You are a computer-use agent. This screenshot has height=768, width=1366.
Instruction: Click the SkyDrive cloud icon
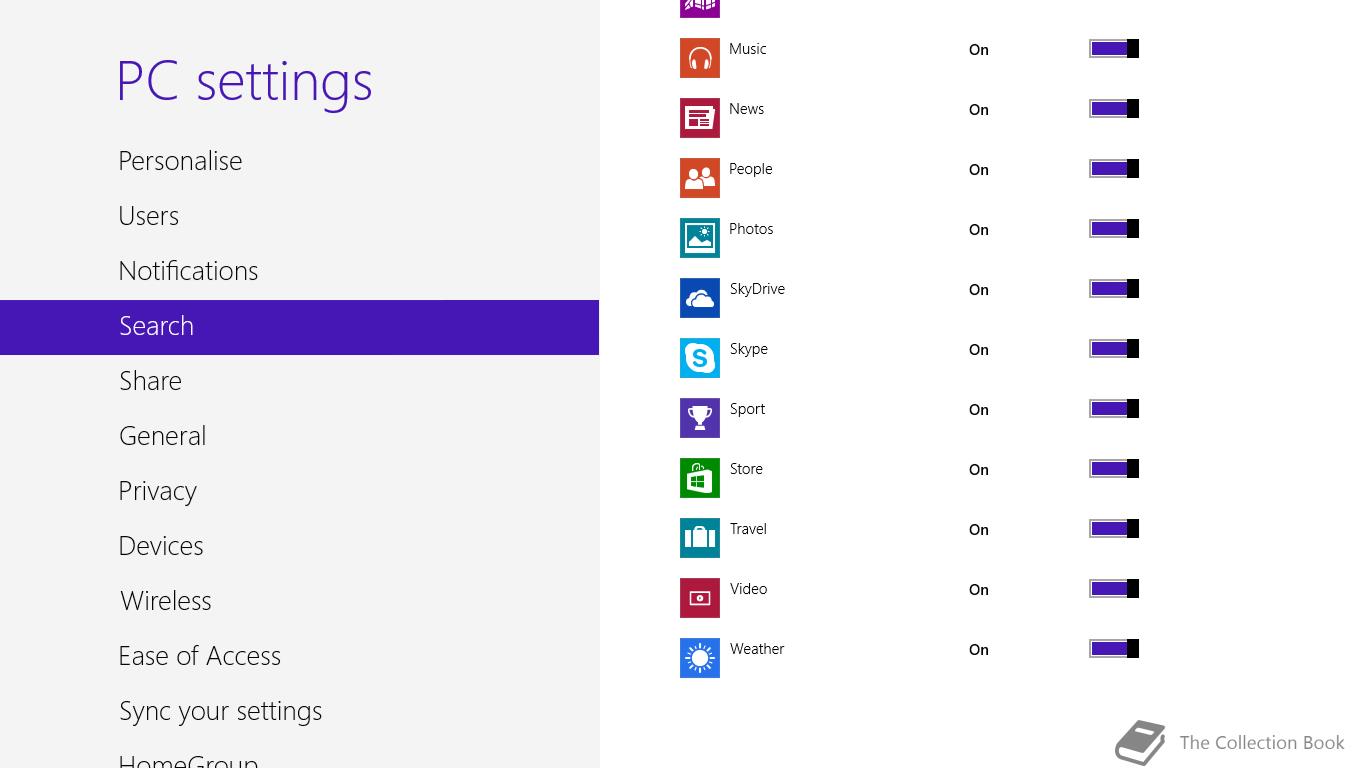pos(700,298)
